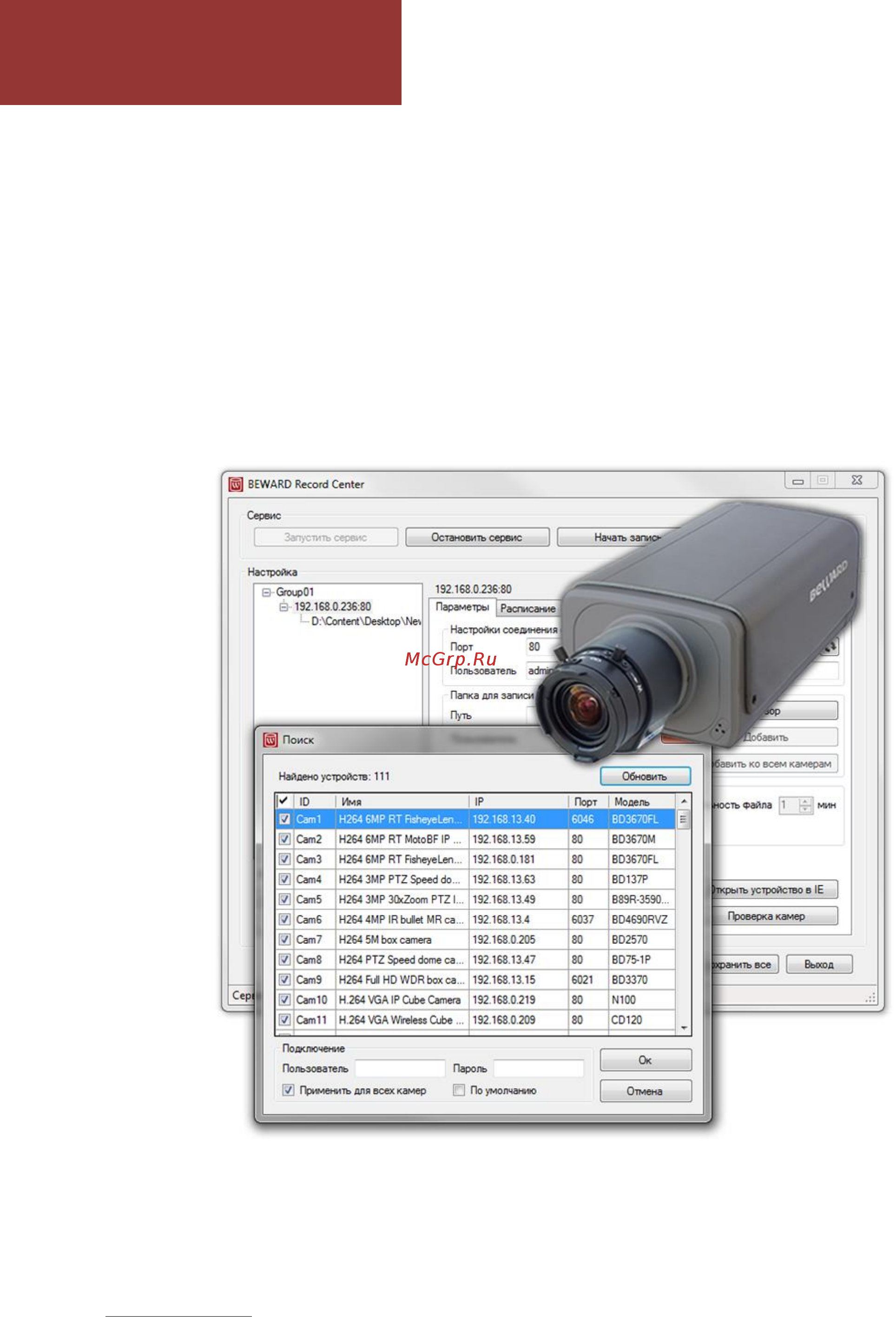Minimize the BEWARD Record Center window
896x1317 pixels.
tap(798, 481)
